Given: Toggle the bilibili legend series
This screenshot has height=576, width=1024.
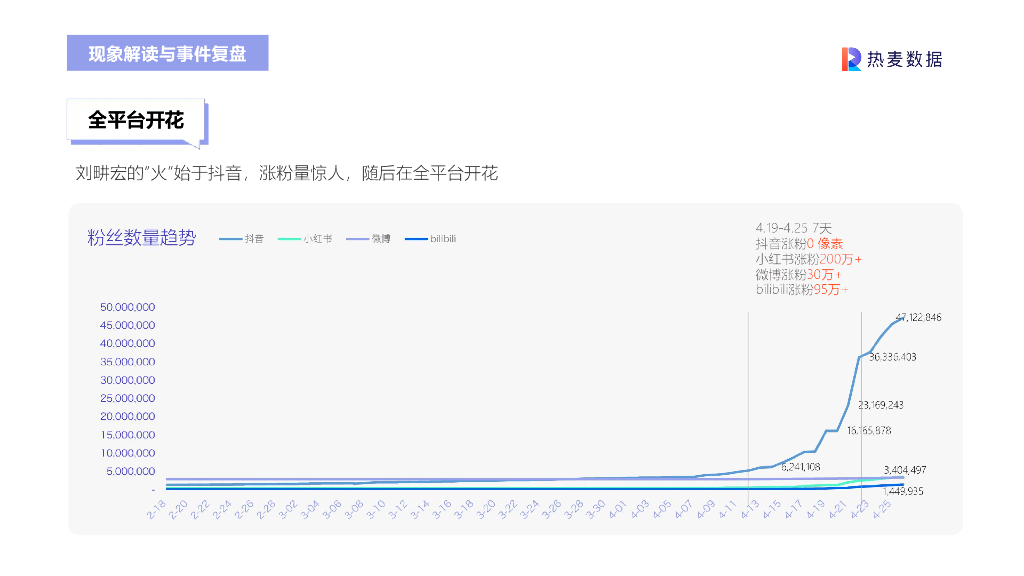Looking at the screenshot, I should (x=429, y=238).
